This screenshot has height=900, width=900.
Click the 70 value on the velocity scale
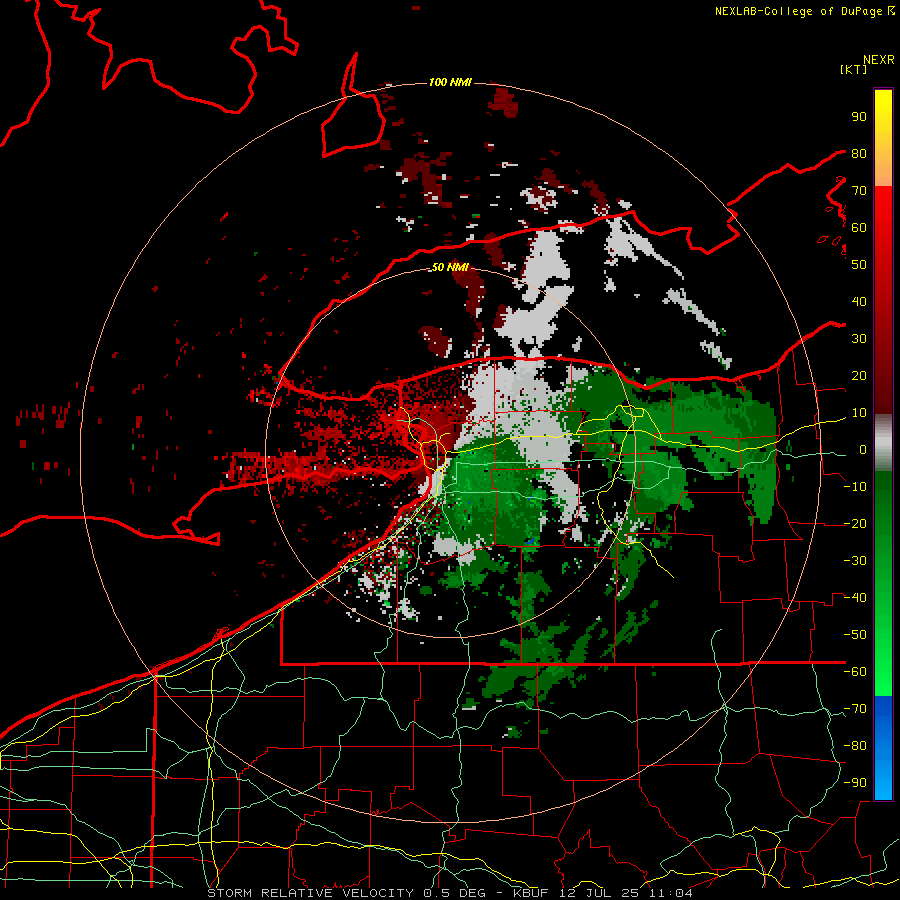click(859, 191)
